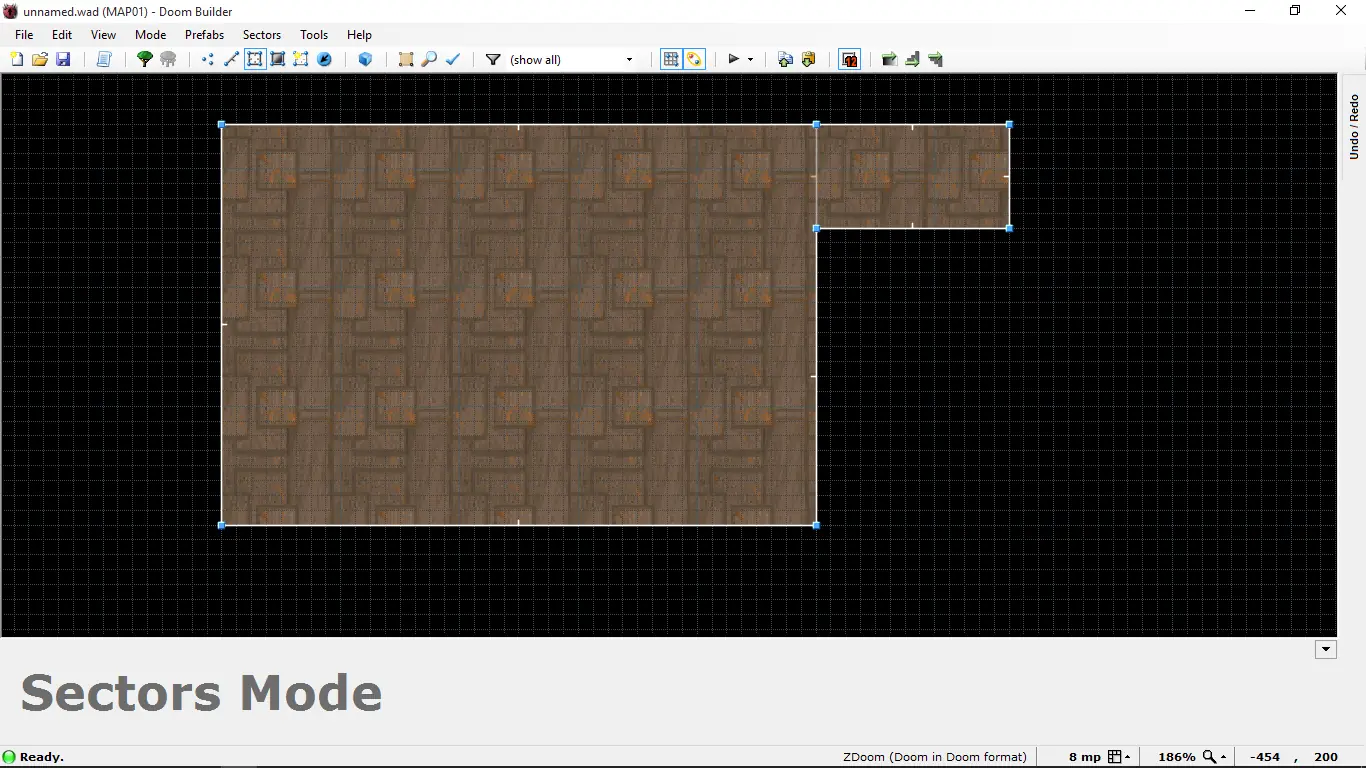
Task: Open the Tools menu
Action: tap(314, 35)
